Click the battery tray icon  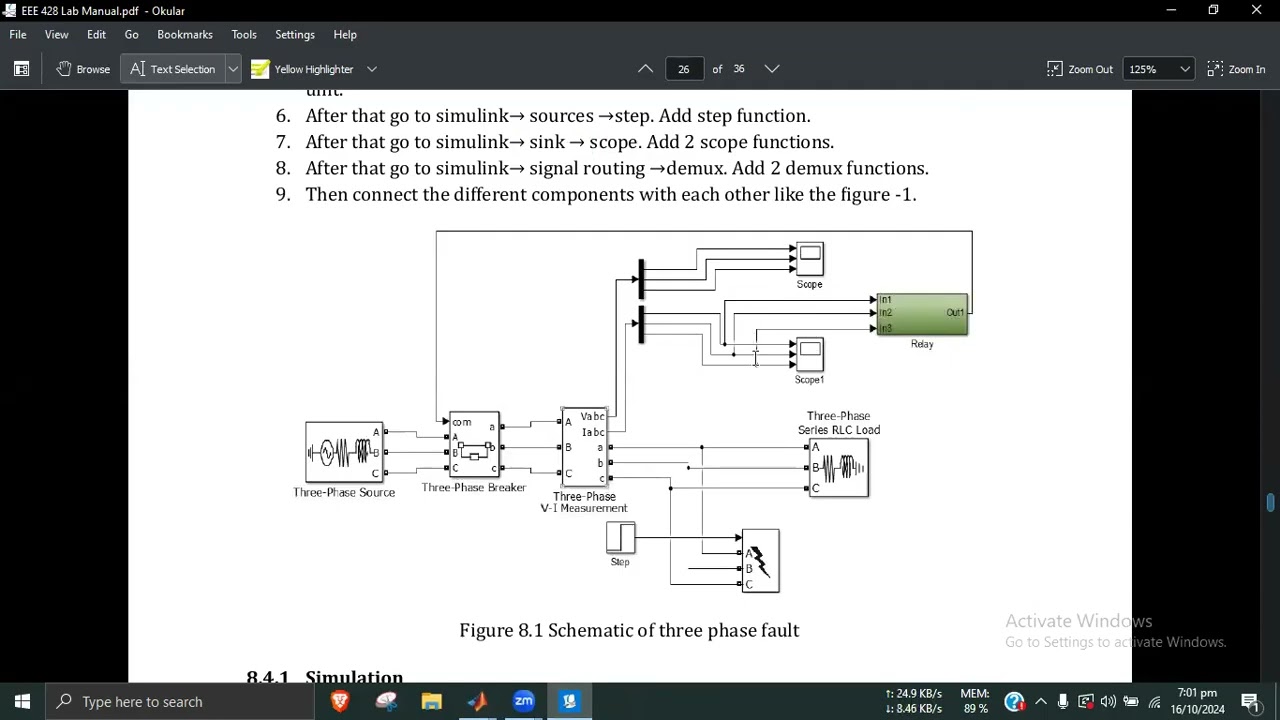1131,702
